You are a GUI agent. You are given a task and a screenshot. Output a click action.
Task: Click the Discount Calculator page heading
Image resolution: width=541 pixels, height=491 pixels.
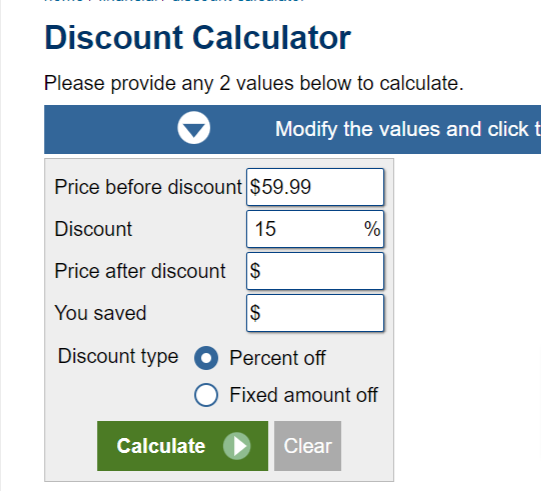point(197,38)
